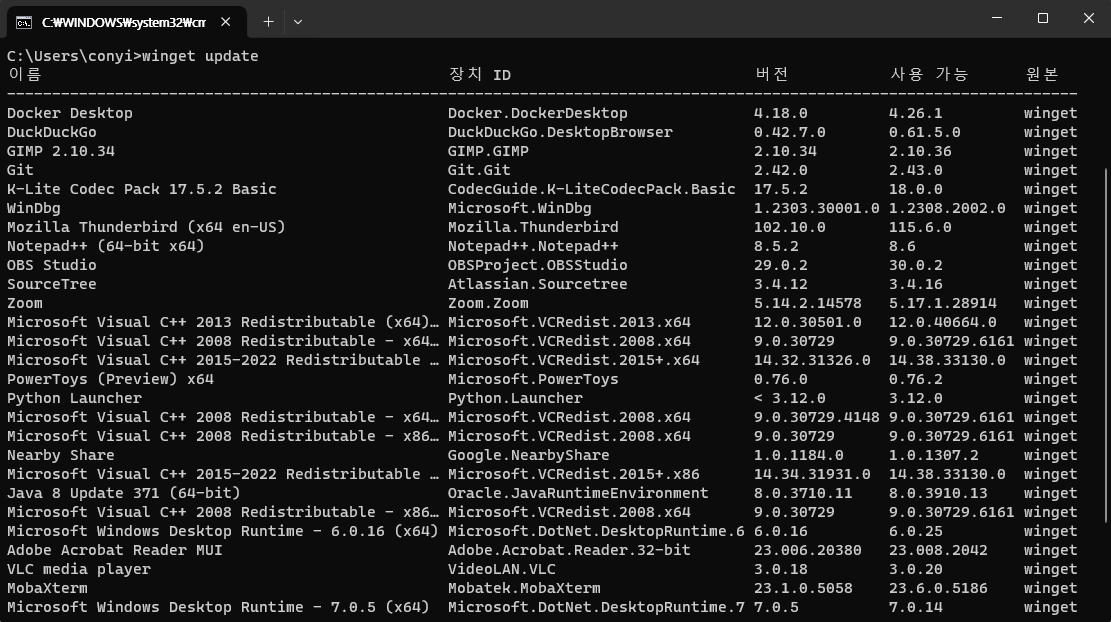Screen dimensions: 1111x622
Task: Click version 4.26.1 for Docker Desktop
Action: (915, 113)
